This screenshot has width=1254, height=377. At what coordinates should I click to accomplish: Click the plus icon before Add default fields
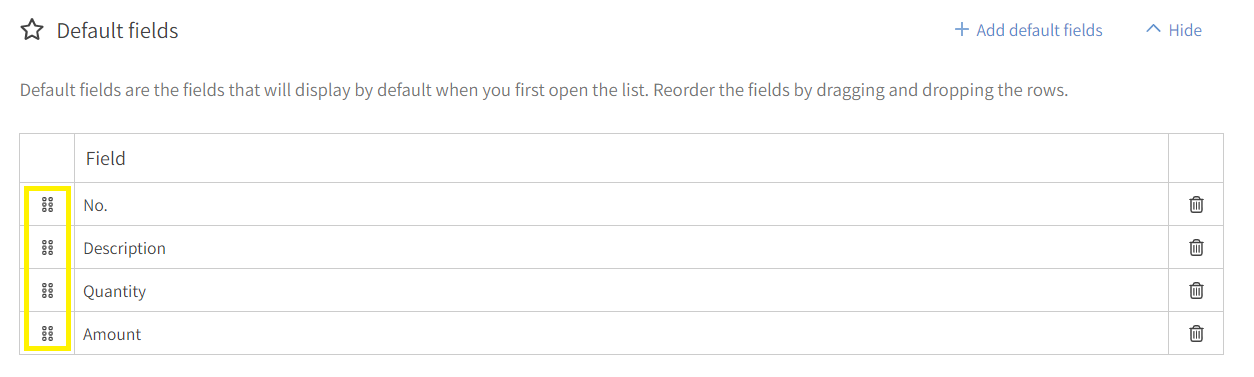[962, 30]
